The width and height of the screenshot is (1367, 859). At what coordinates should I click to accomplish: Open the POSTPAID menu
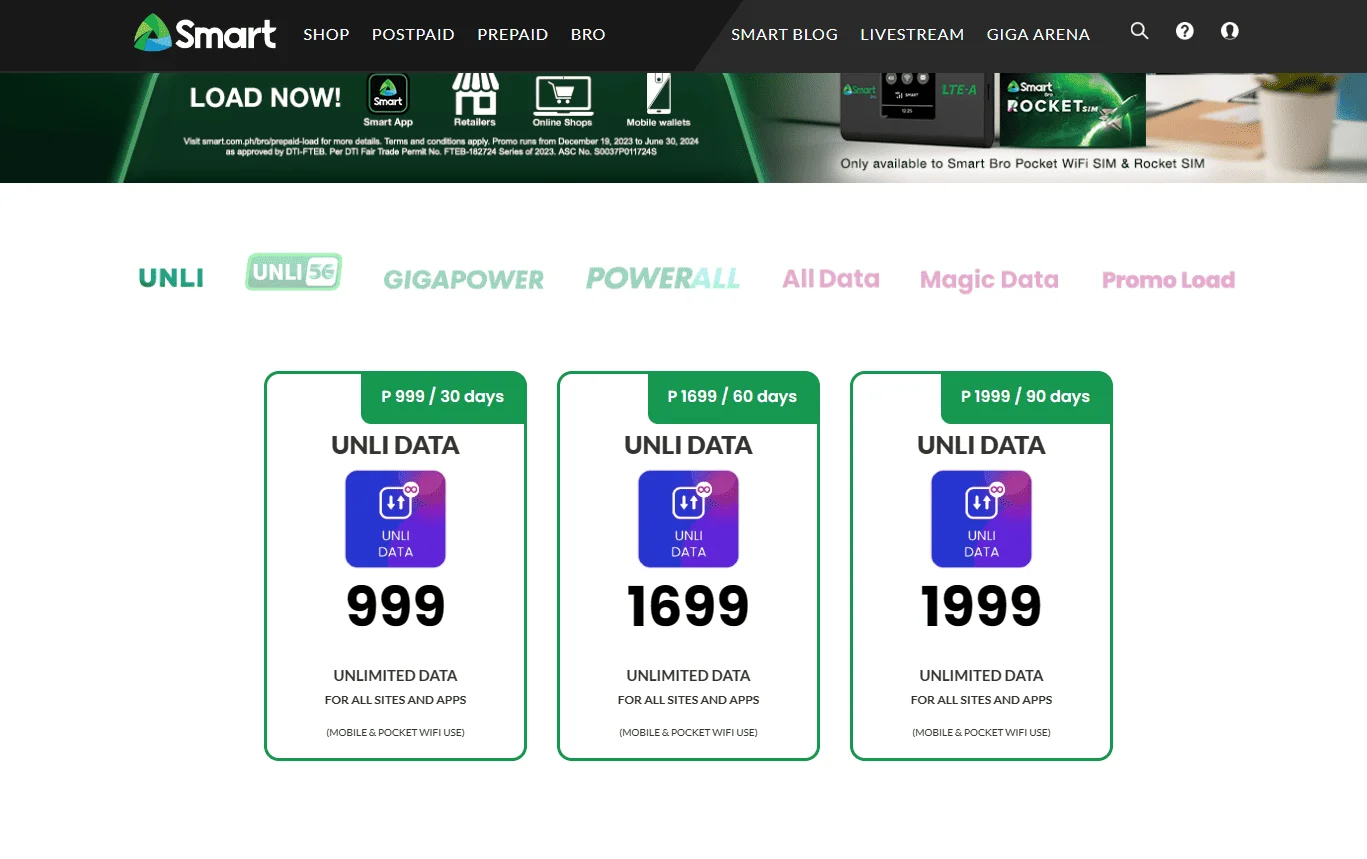[x=413, y=34]
